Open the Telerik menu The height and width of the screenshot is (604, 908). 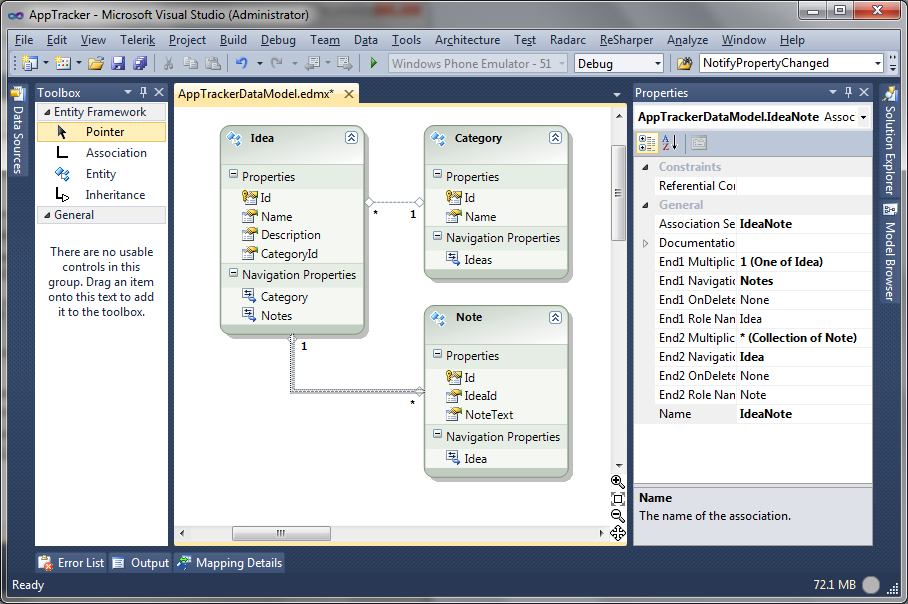click(x=138, y=40)
